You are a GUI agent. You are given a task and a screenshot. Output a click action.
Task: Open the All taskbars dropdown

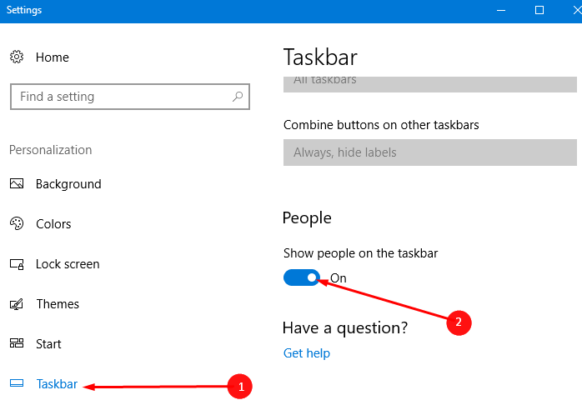[x=430, y=84]
